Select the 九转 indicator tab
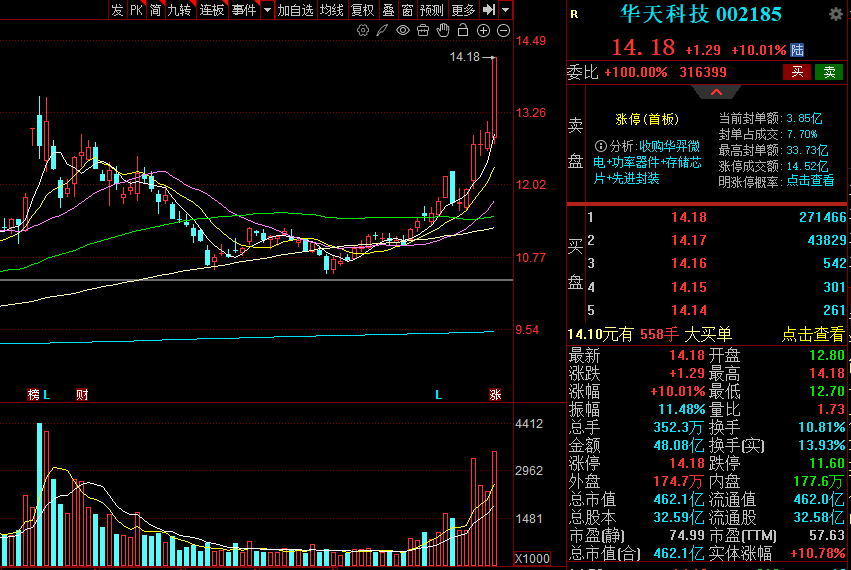The height and width of the screenshot is (570, 851). click(179, 10)
